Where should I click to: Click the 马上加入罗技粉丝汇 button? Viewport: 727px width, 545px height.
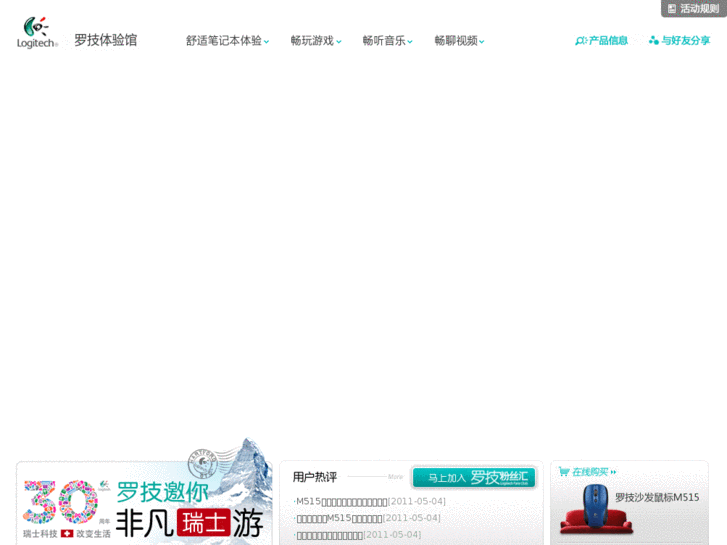[474, 477]
